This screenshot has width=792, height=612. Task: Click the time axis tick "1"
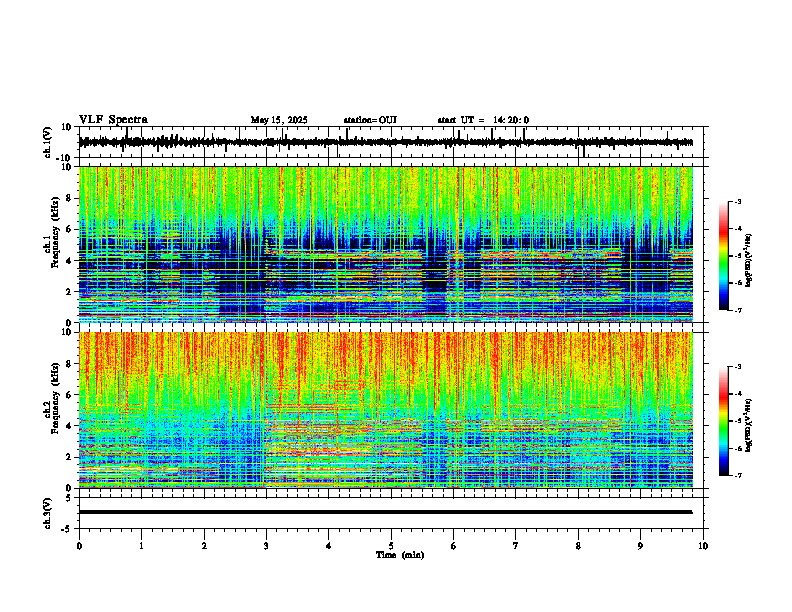click(x=141, y=546)
